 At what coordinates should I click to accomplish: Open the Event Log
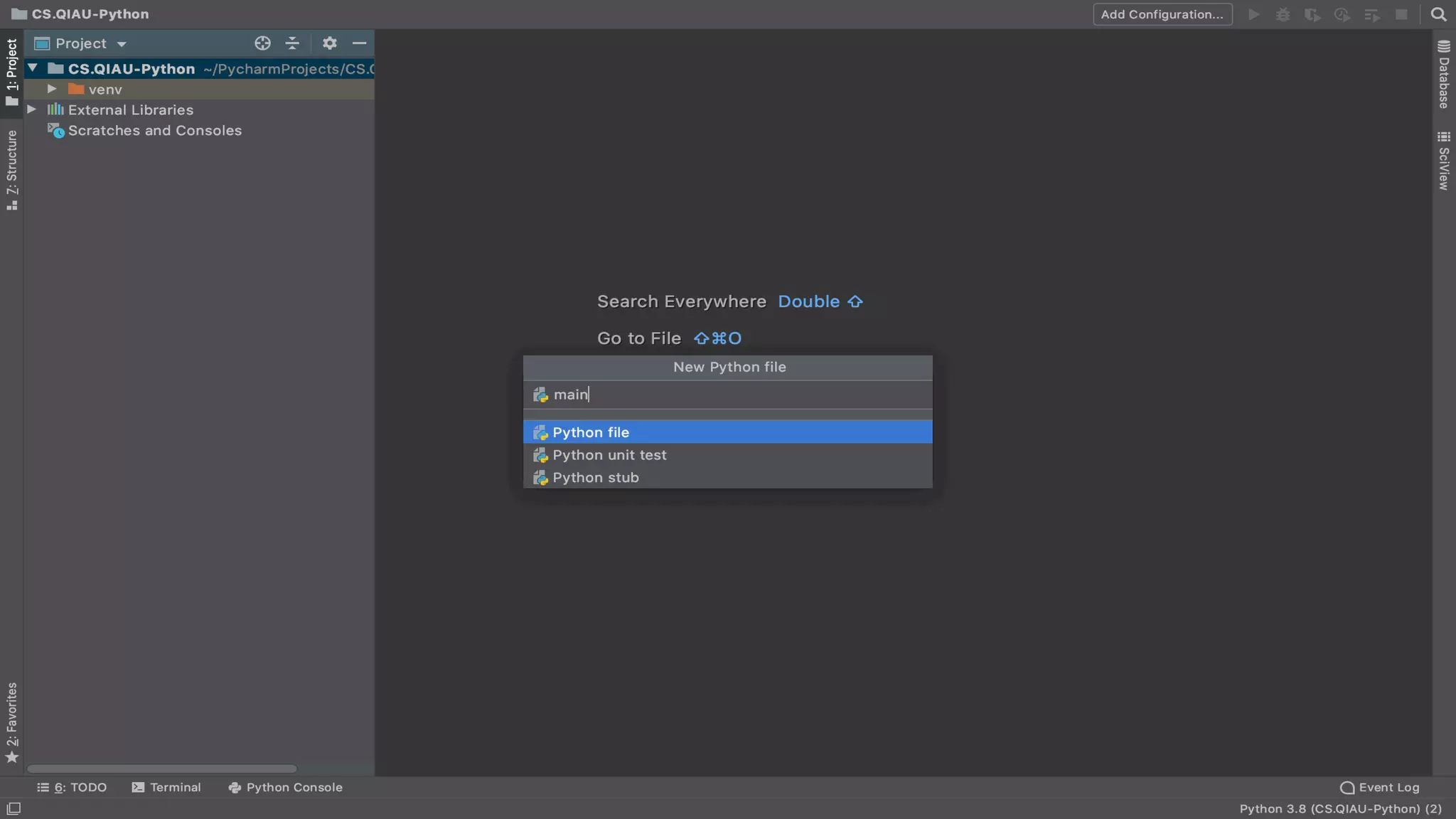point(1380,787)
